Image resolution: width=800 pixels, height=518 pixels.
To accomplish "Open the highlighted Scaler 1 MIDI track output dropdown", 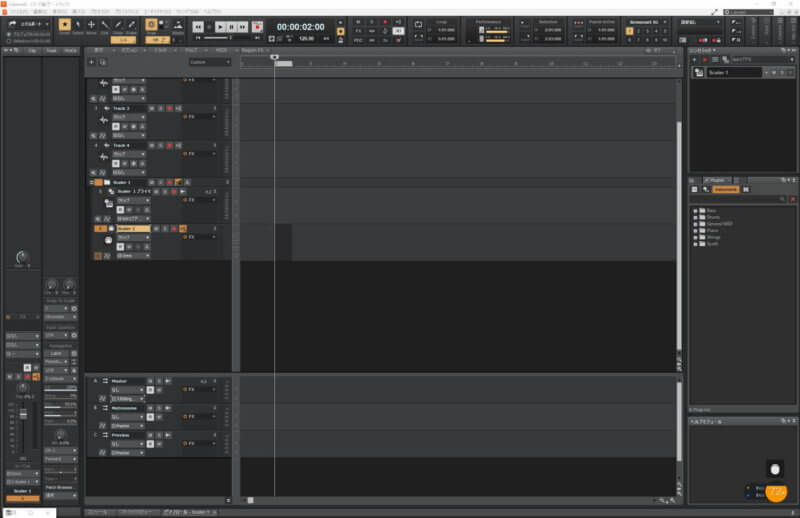I will pos(133,255).
